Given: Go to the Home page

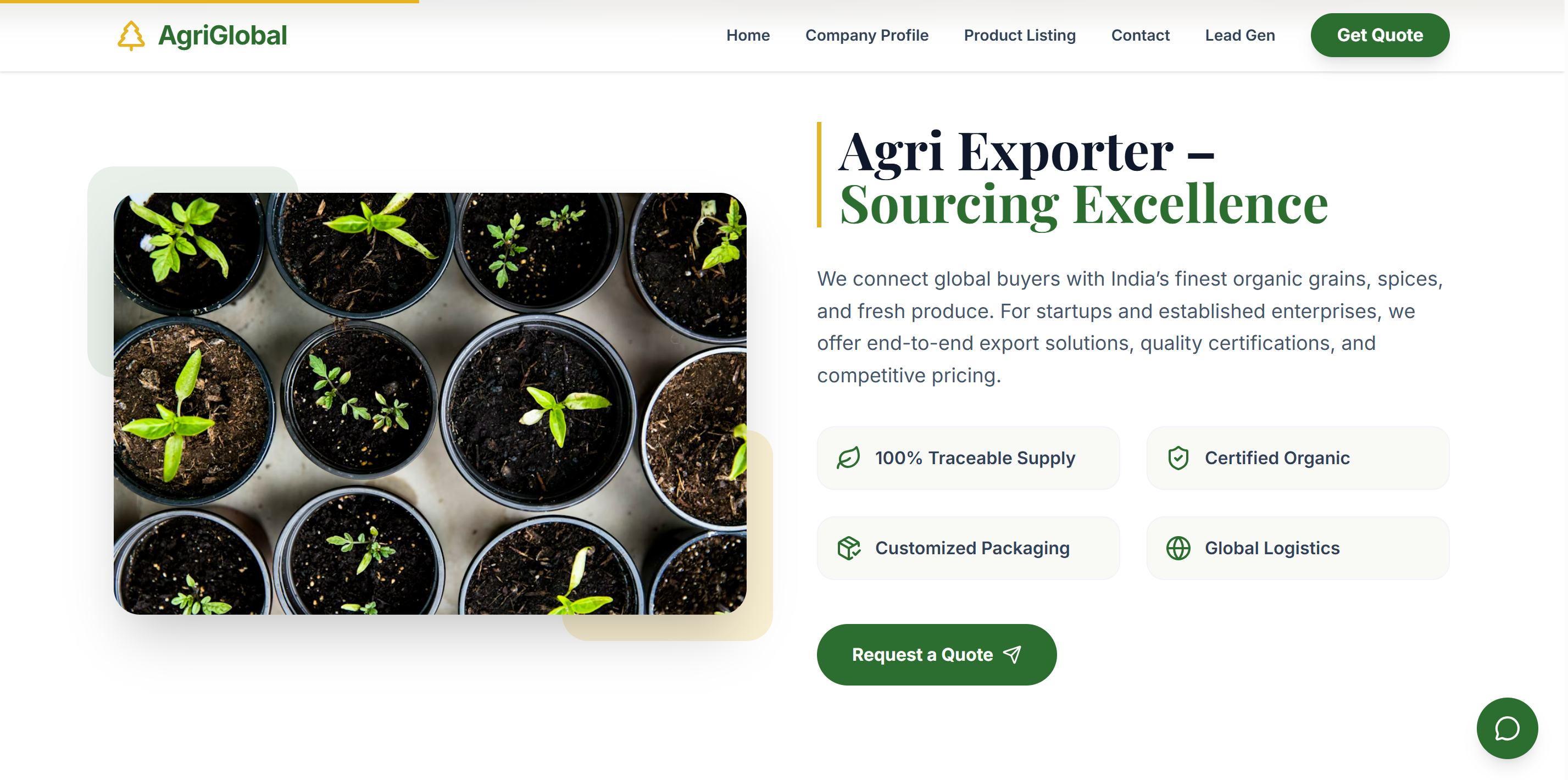Looking at the screenshot, I should point(748,35).
